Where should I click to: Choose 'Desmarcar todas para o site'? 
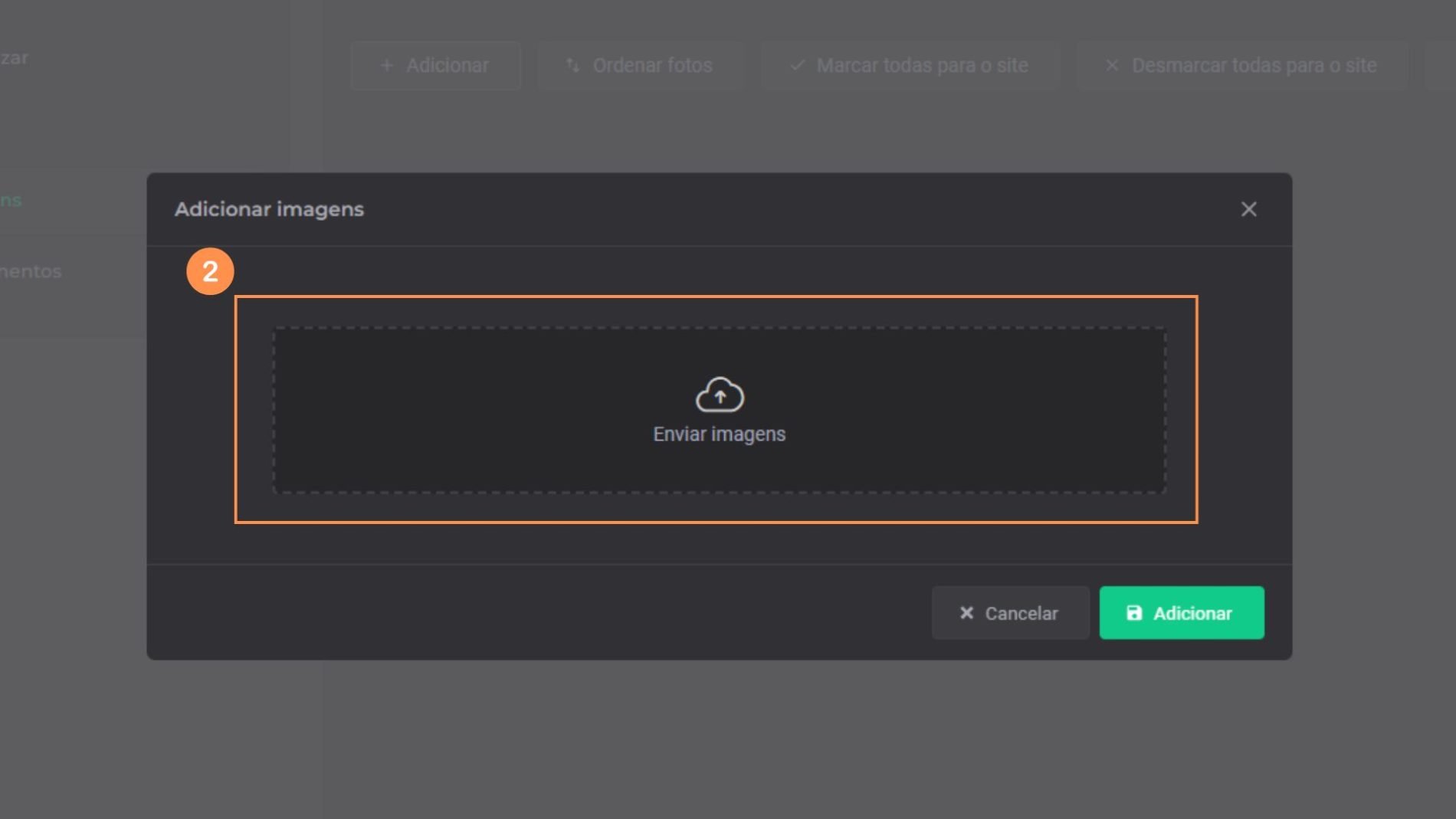(1241, 66)
